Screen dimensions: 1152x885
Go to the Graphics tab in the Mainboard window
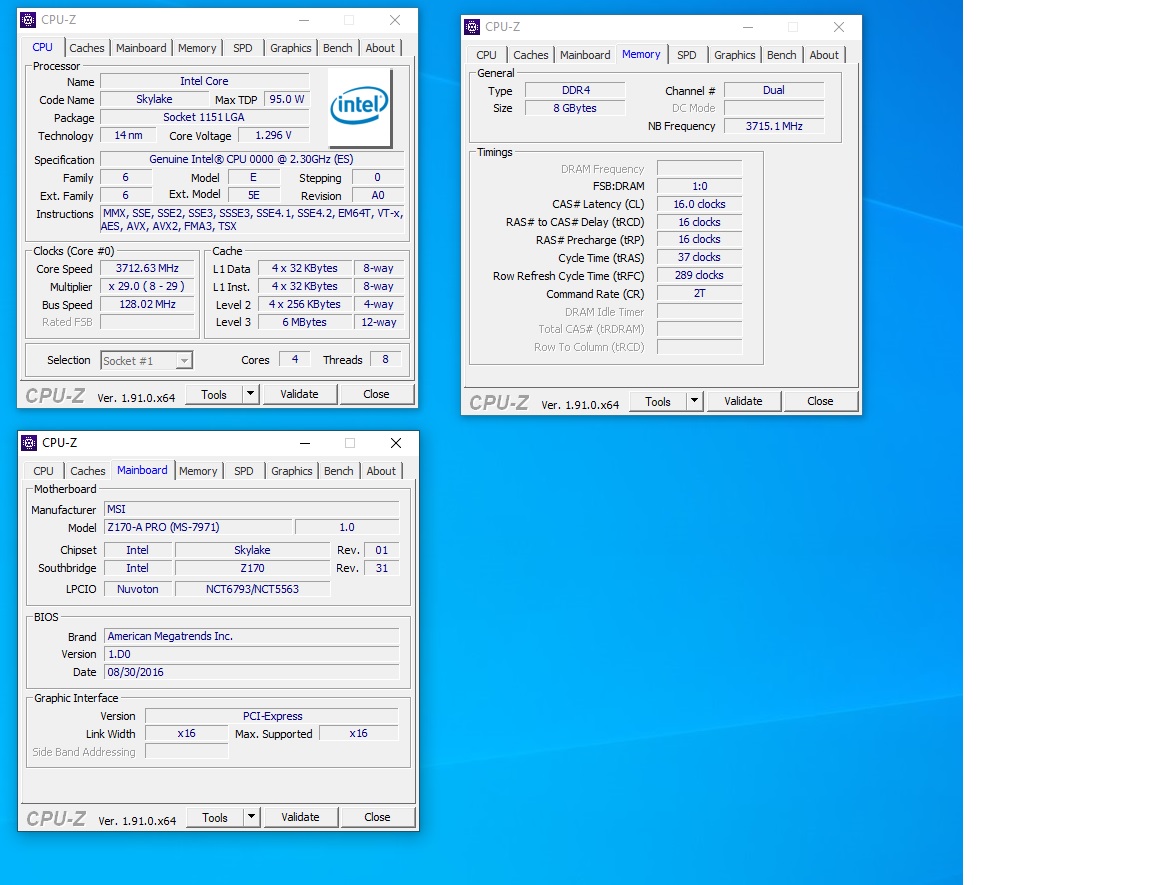pos(292,471)
